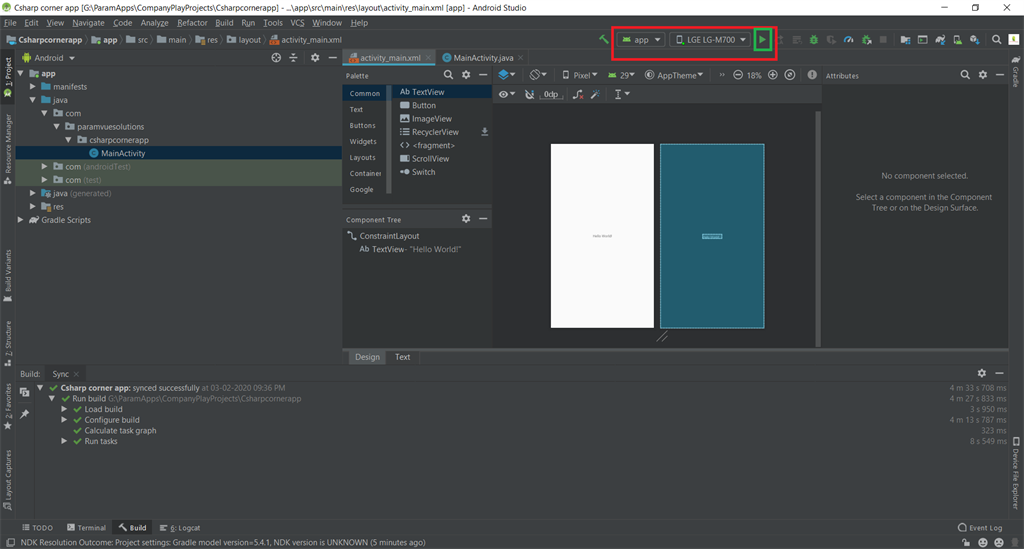This screenshot has height=549, width=1024.
Task: Click the Search Everywhere magnifier in main toolbar
Action: (x=996, y=40)
